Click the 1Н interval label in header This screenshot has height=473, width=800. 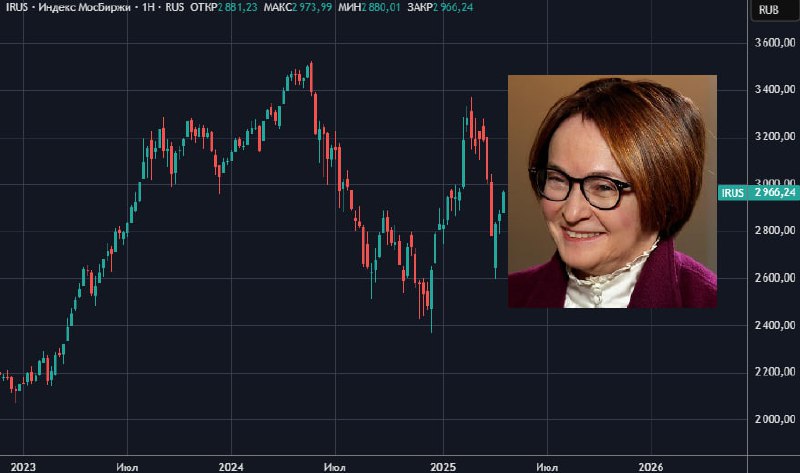pos(148,8)
